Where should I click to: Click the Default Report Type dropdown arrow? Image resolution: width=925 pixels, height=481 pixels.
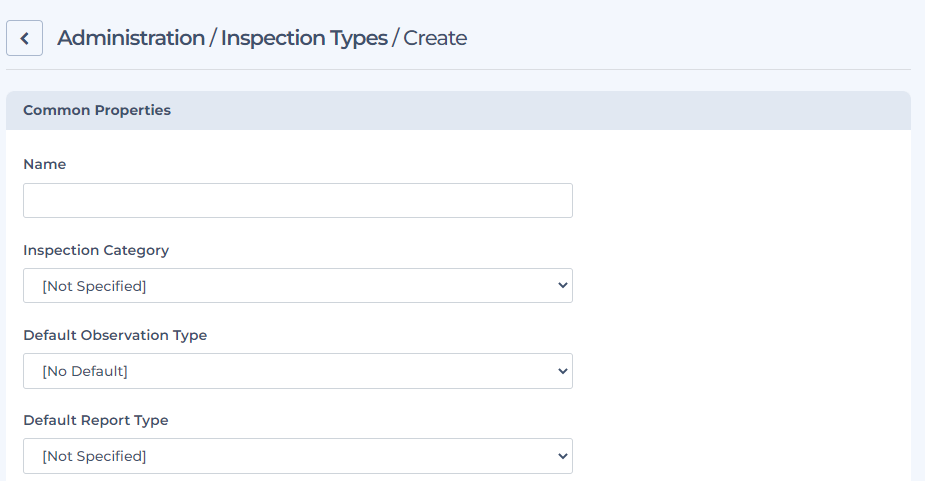tap(562, 456)
